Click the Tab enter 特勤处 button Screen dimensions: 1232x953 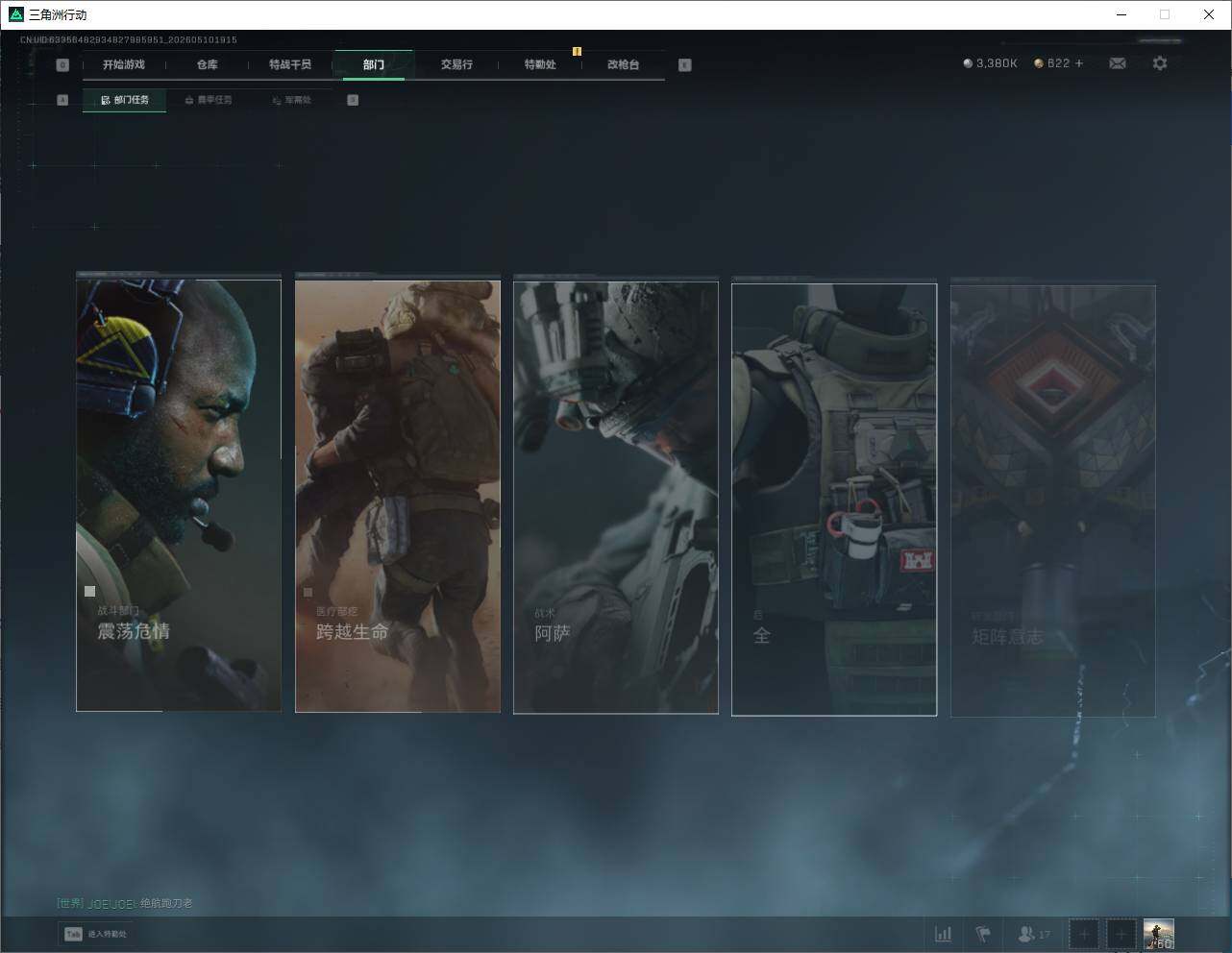96,934
